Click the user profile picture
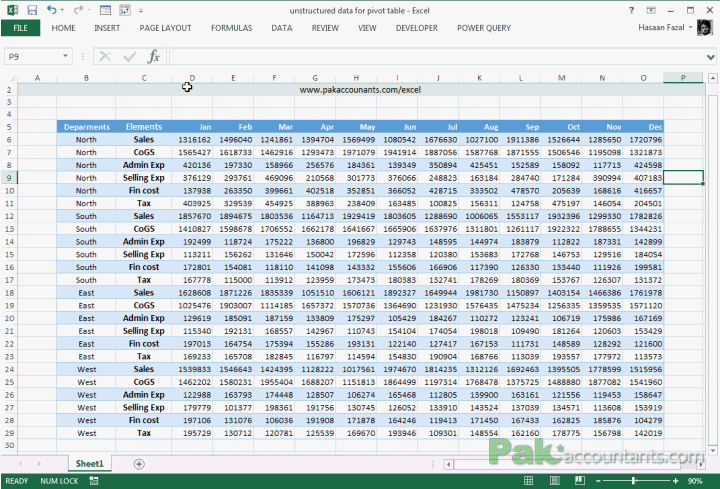 704,28
